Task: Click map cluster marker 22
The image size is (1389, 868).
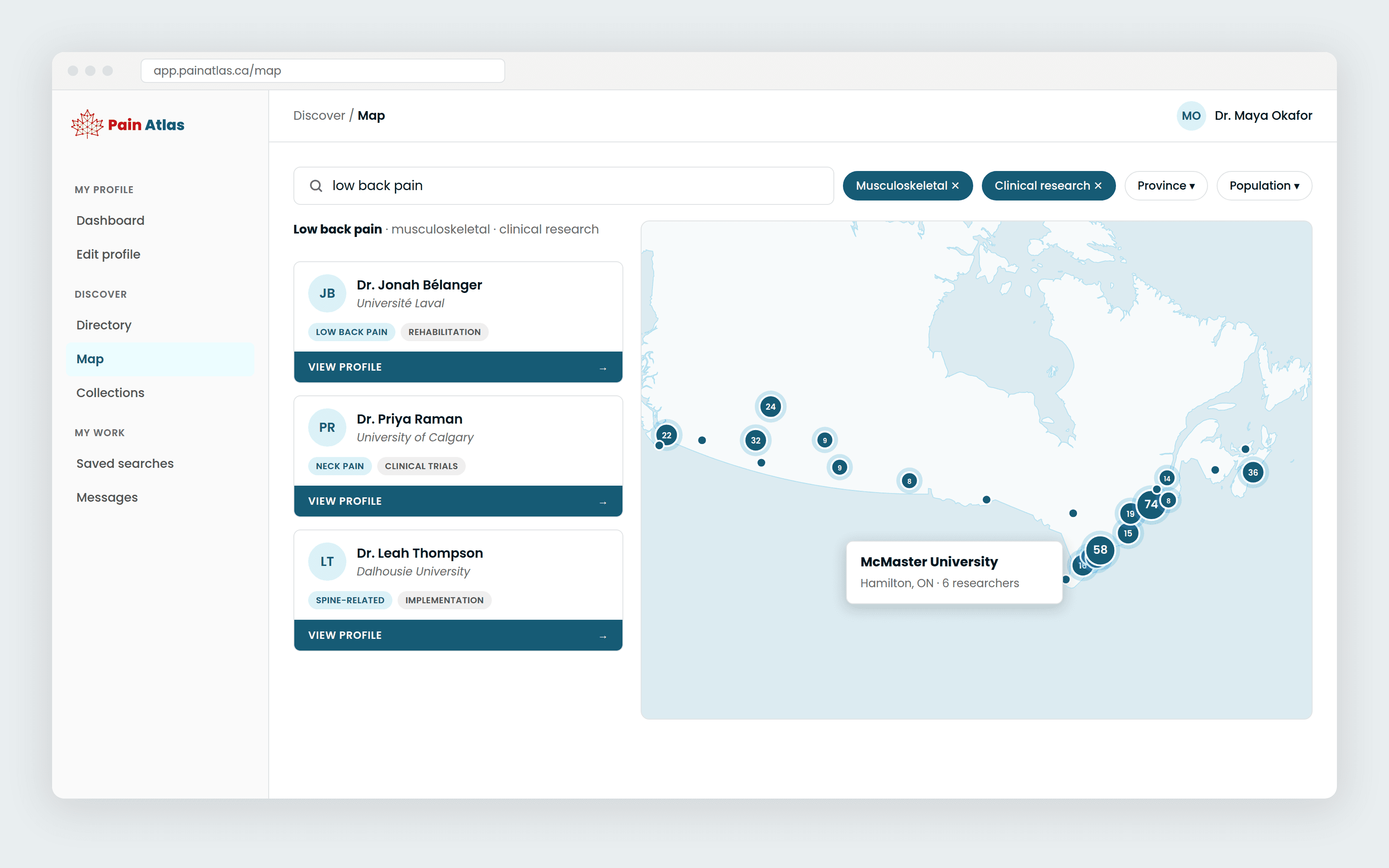Action: click(666, 435)
